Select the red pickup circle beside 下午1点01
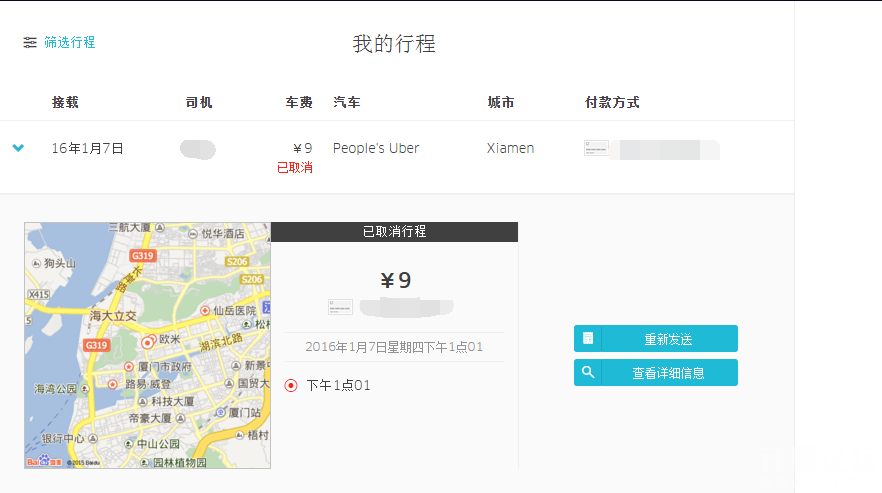This screenshot has height=493, width=882. click(291, 385)
